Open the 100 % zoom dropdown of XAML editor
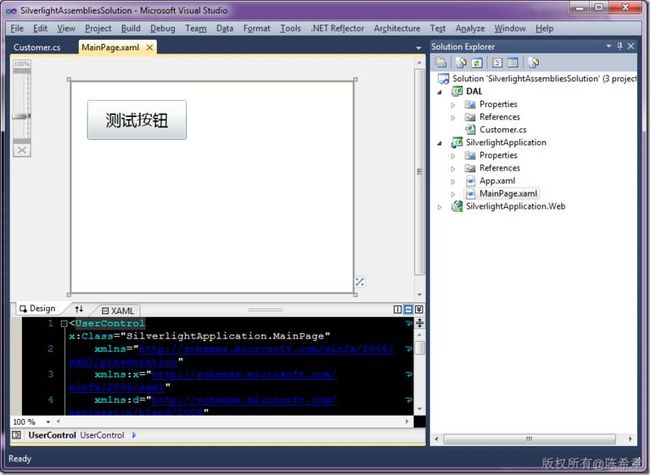 click(48, 422)
